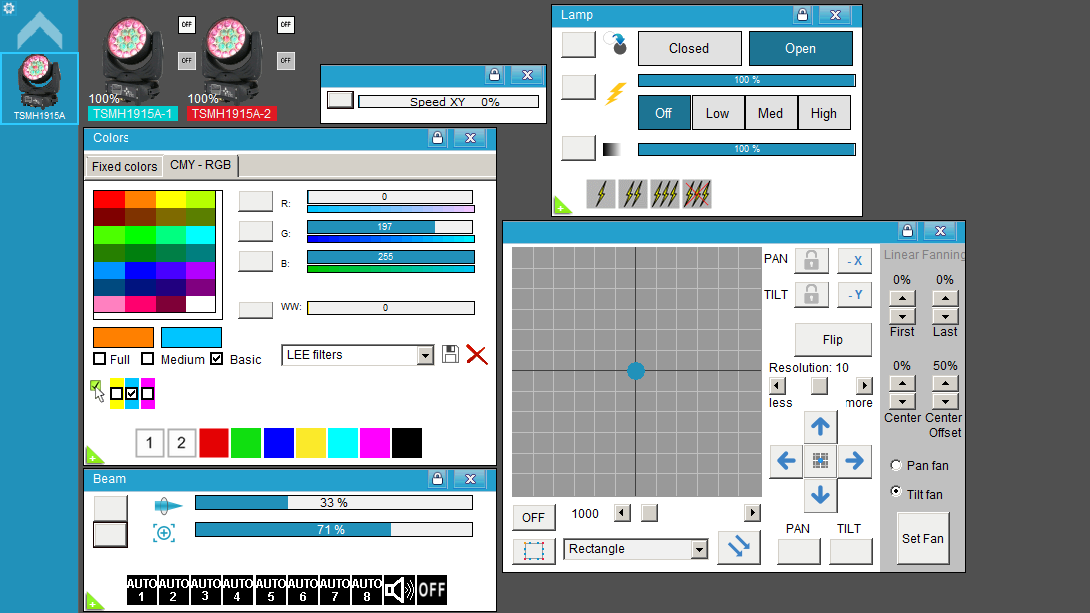Set the strobe speed to Med
Image resolution: width=1090 pixels, height=613 pixels.
coord(770,113)
